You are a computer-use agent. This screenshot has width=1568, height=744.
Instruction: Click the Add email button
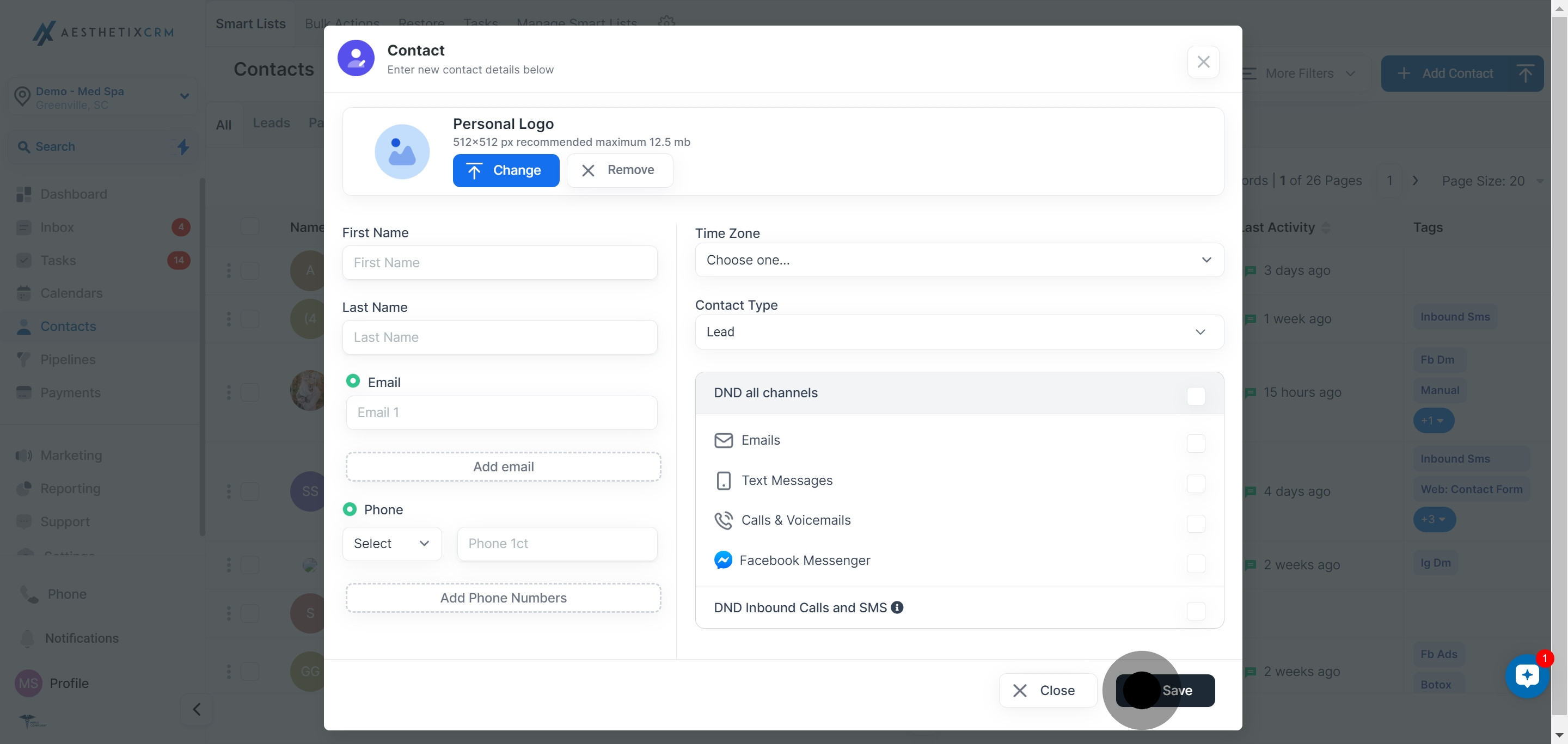pos(503,466)
